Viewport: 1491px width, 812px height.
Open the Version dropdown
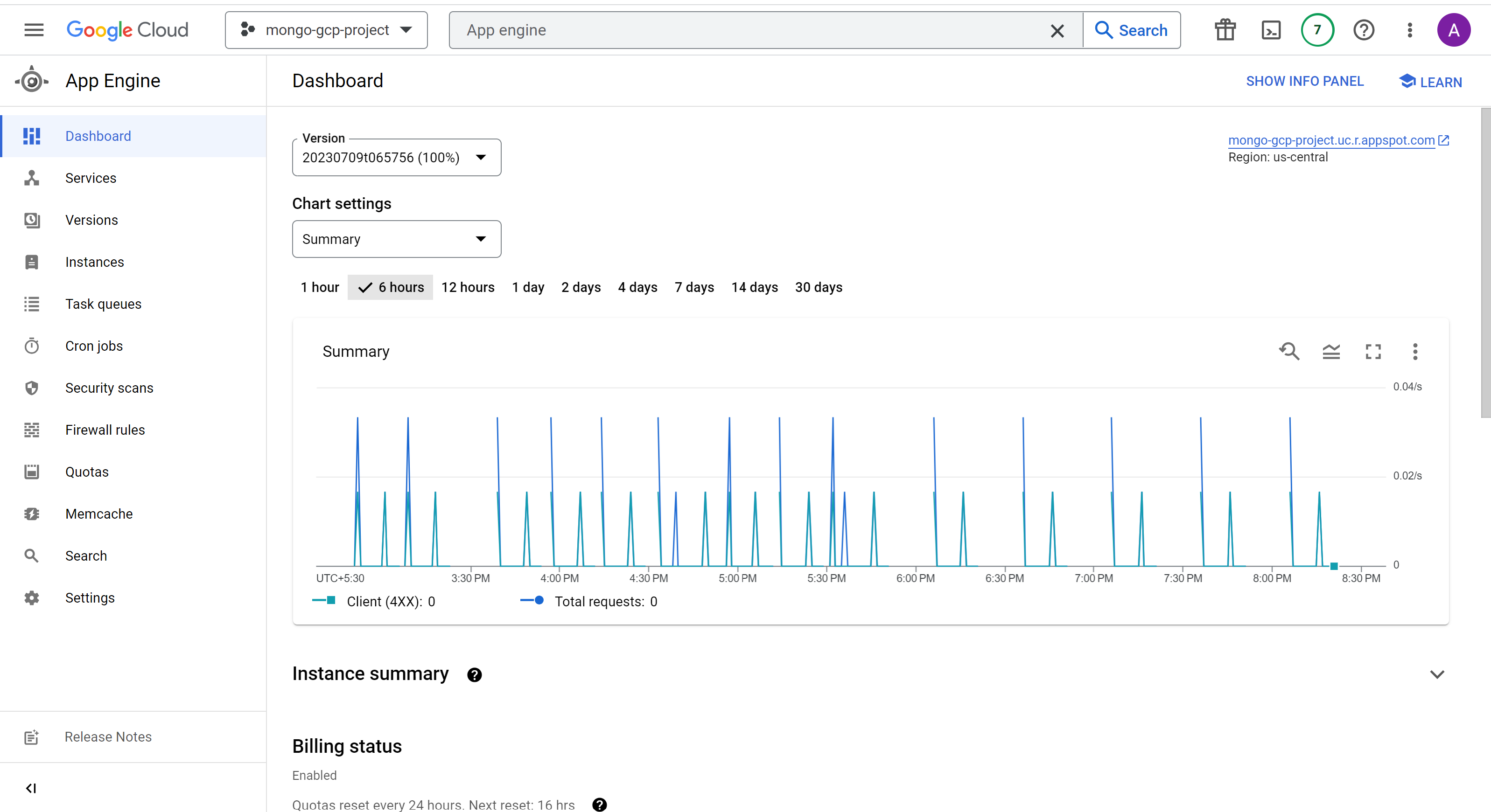(397, 157)
